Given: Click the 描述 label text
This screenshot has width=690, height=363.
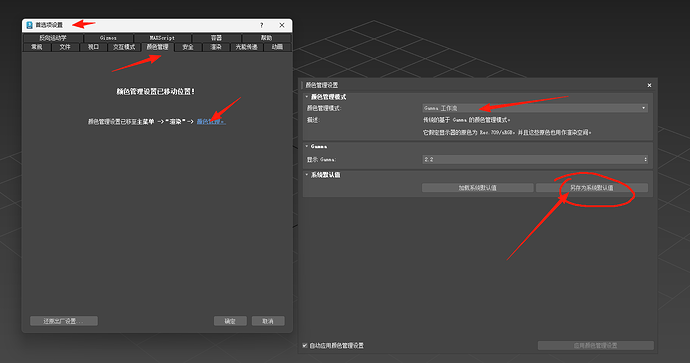Looking at the screenshot, I should pos(313,120).
